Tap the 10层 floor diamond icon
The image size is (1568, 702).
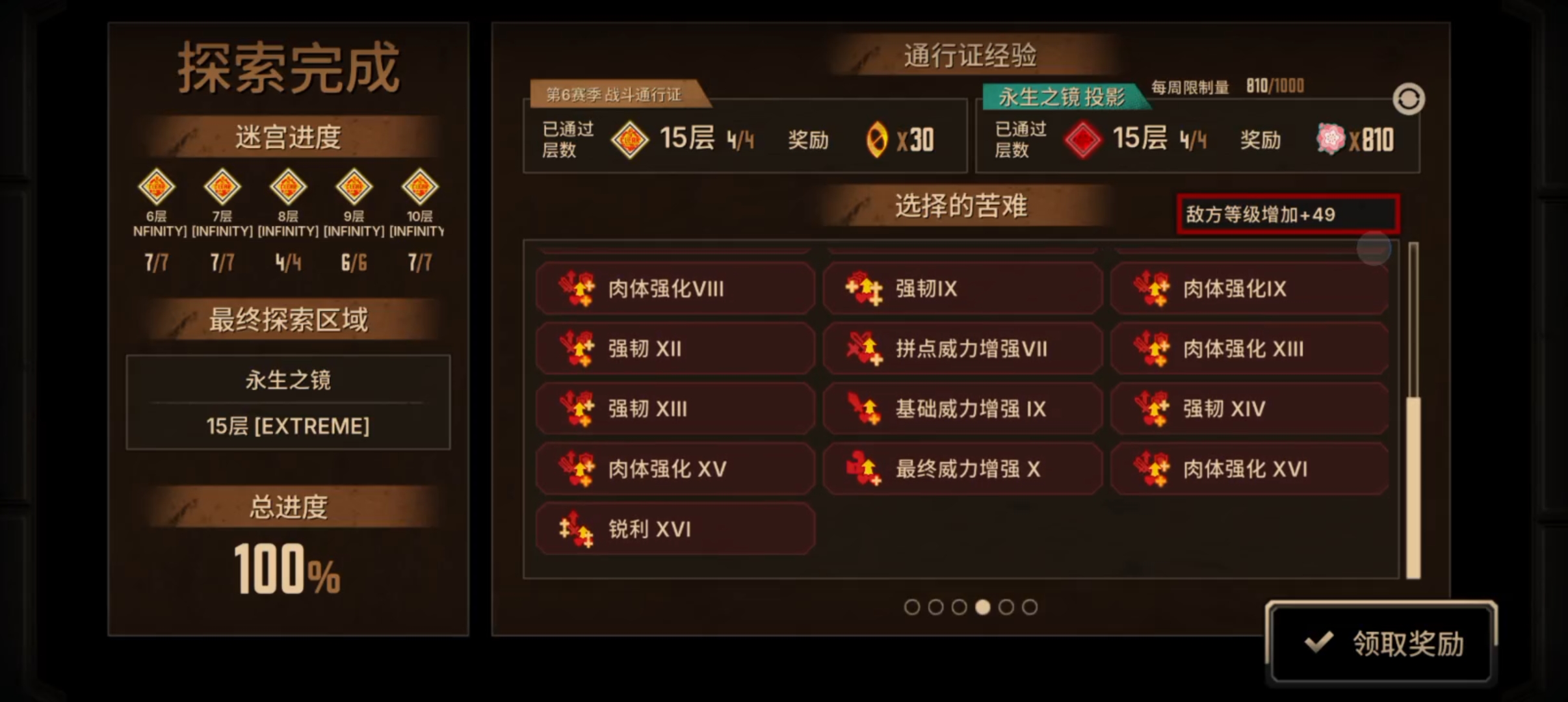pos(419,187)
